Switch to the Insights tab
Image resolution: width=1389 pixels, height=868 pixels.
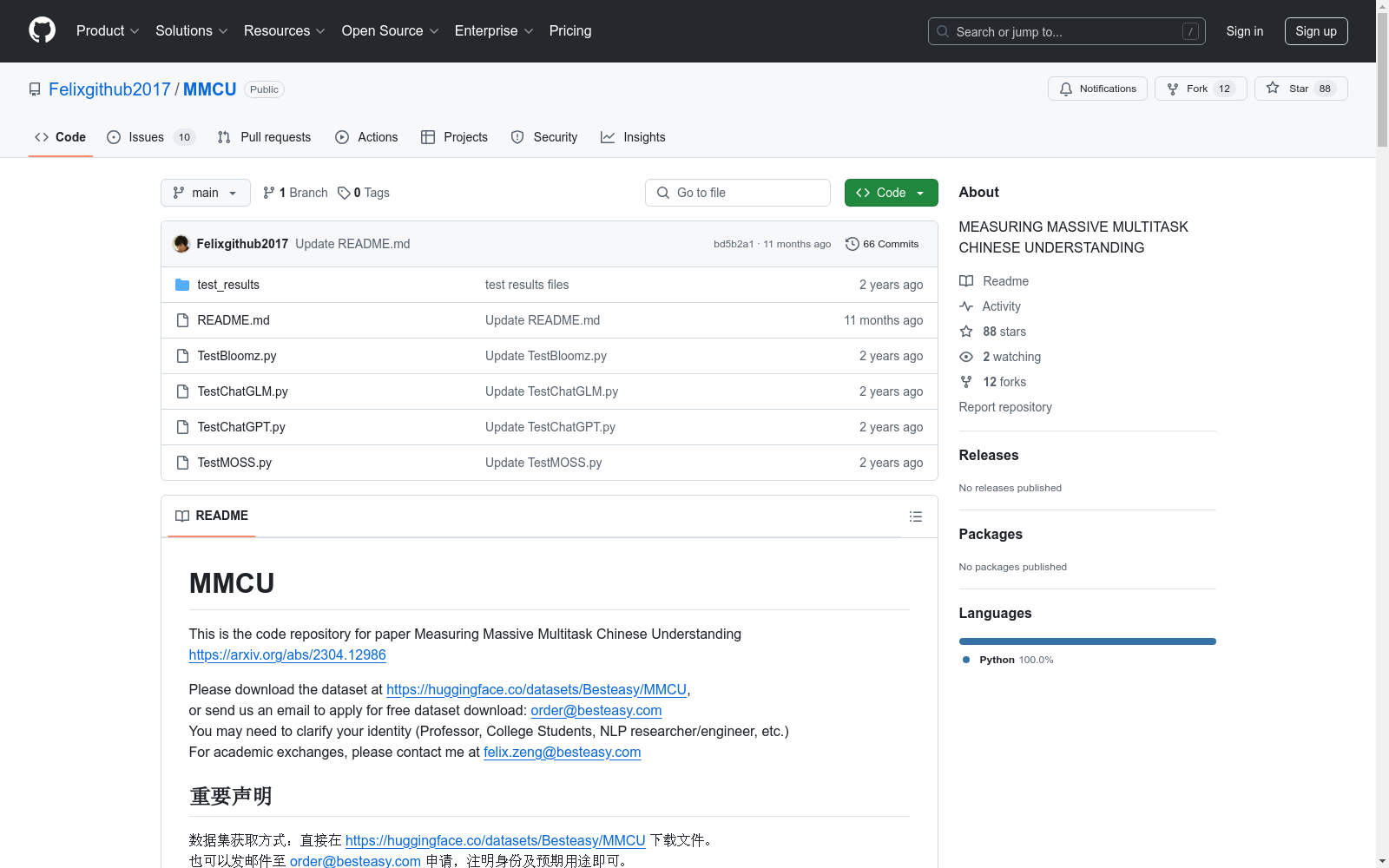click(x=633, y=137)
